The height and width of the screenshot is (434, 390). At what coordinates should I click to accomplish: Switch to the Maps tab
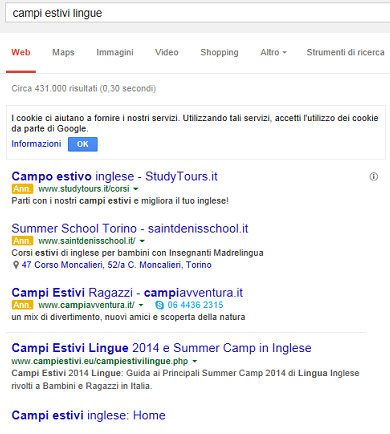(63, 52)
